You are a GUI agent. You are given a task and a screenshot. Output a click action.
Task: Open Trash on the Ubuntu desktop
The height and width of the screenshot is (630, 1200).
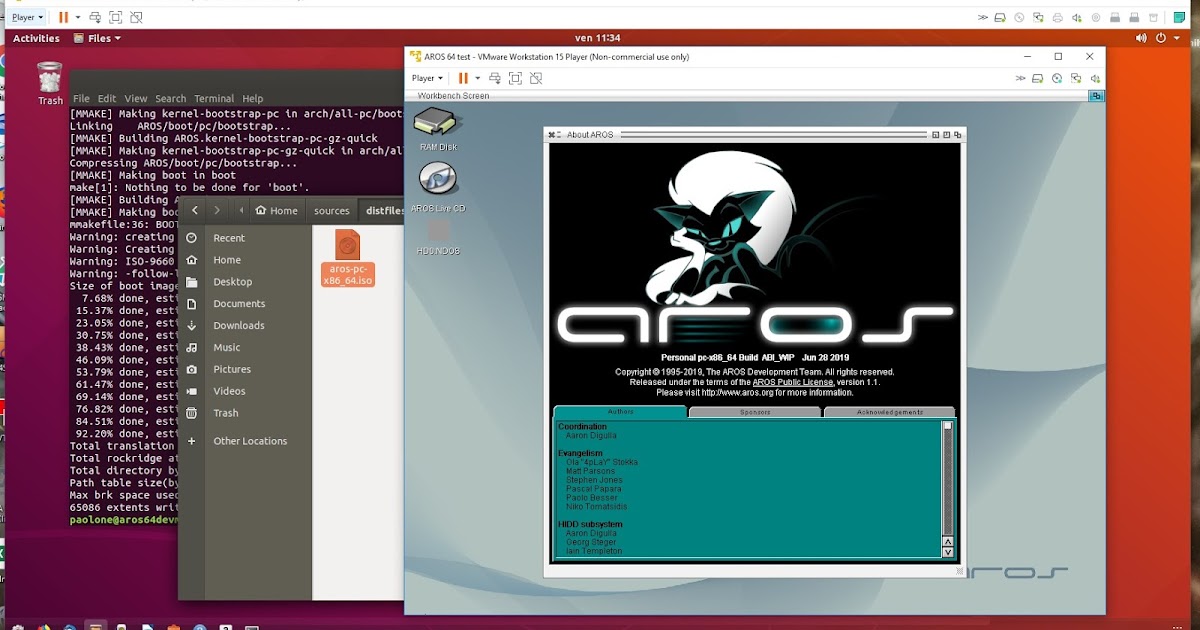(x=49, y=80)
